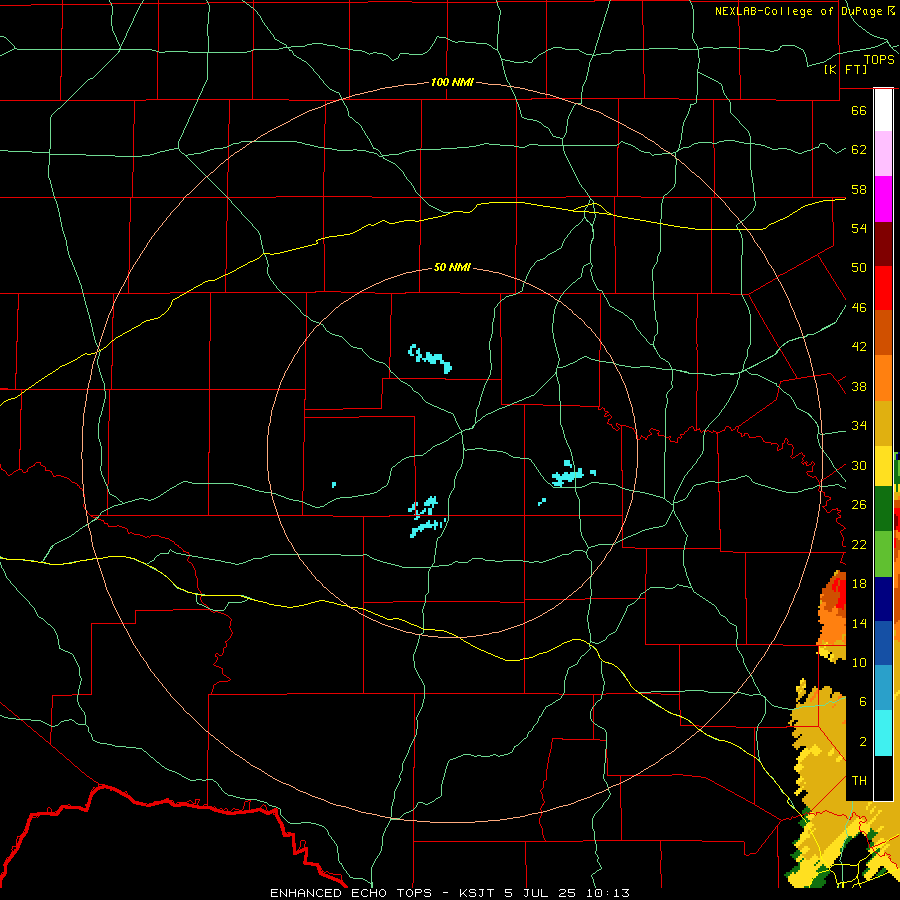
Task: Click the "10:13" timestamp
Action: (608, 893)
